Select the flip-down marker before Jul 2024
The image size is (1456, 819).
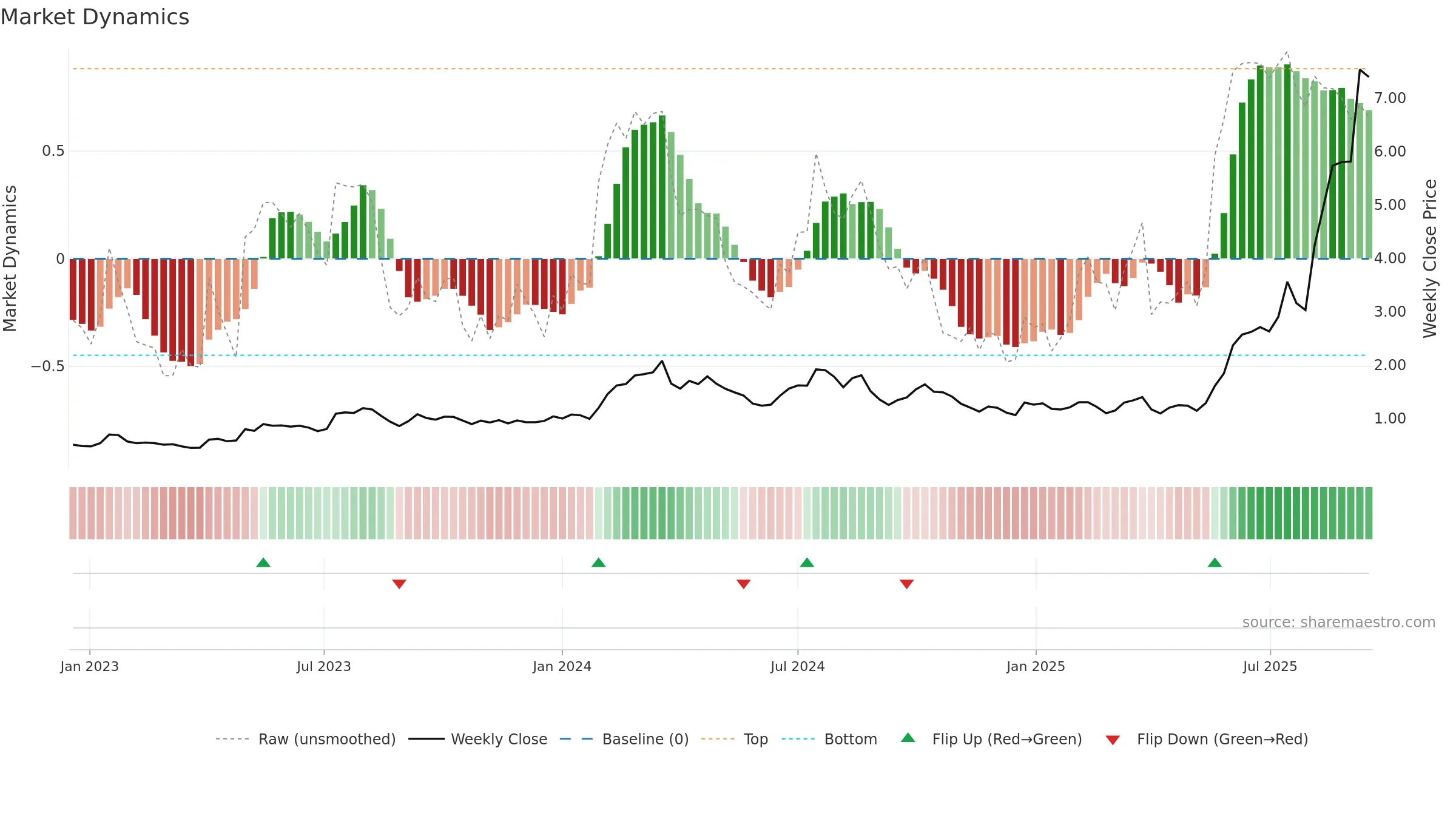744,584
